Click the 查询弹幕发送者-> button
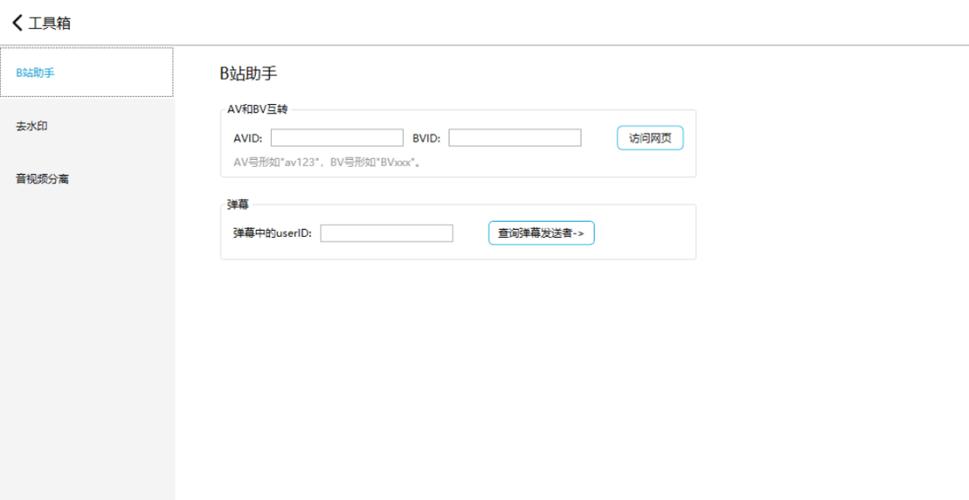The height and width of the screenshot is (500, 969). tap(541, 233)
